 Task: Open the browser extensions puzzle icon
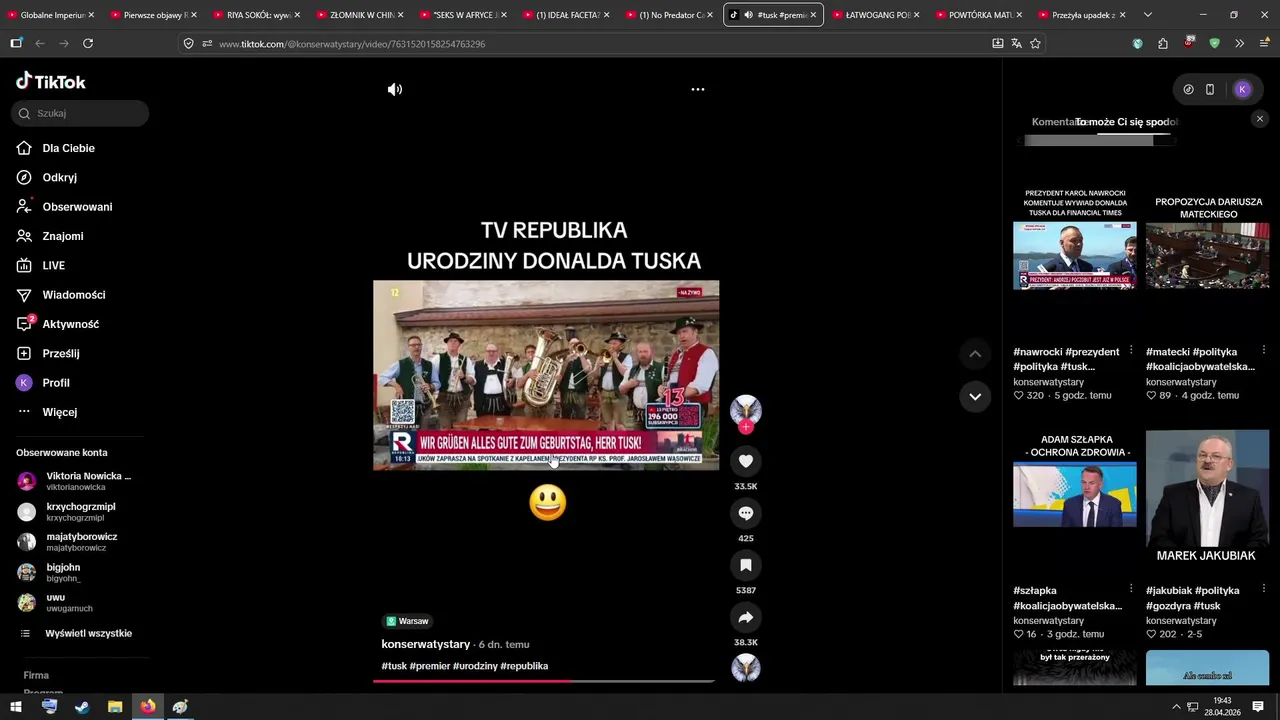[1162, 43]
